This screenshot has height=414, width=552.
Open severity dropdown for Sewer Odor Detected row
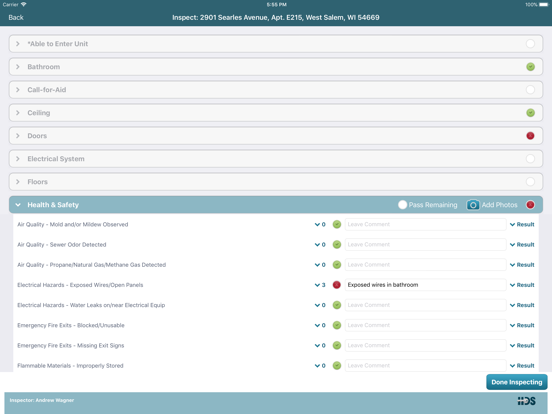(320, 244)
